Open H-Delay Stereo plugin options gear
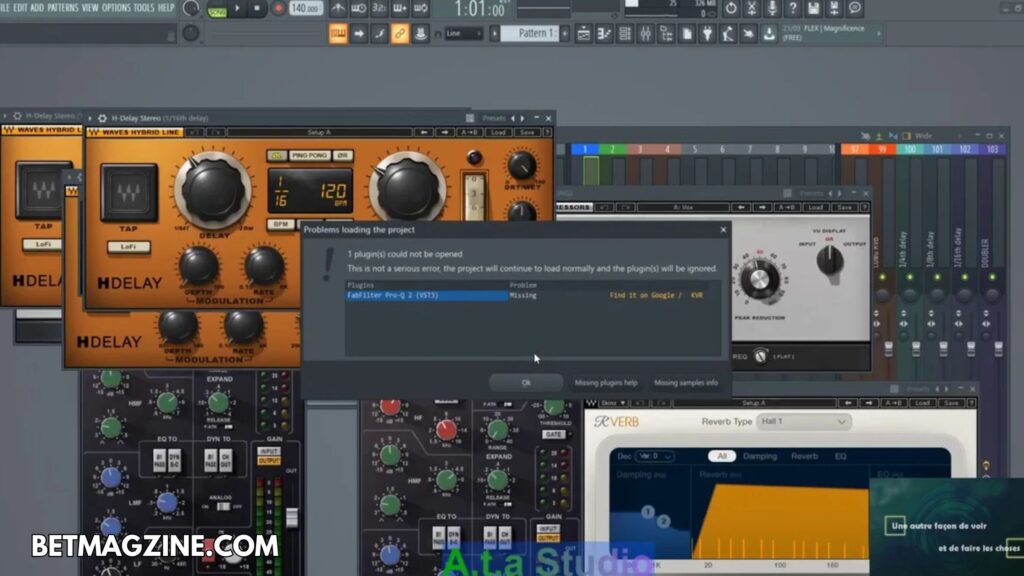The image size is (1024, 576). click(x=103, y=118)
